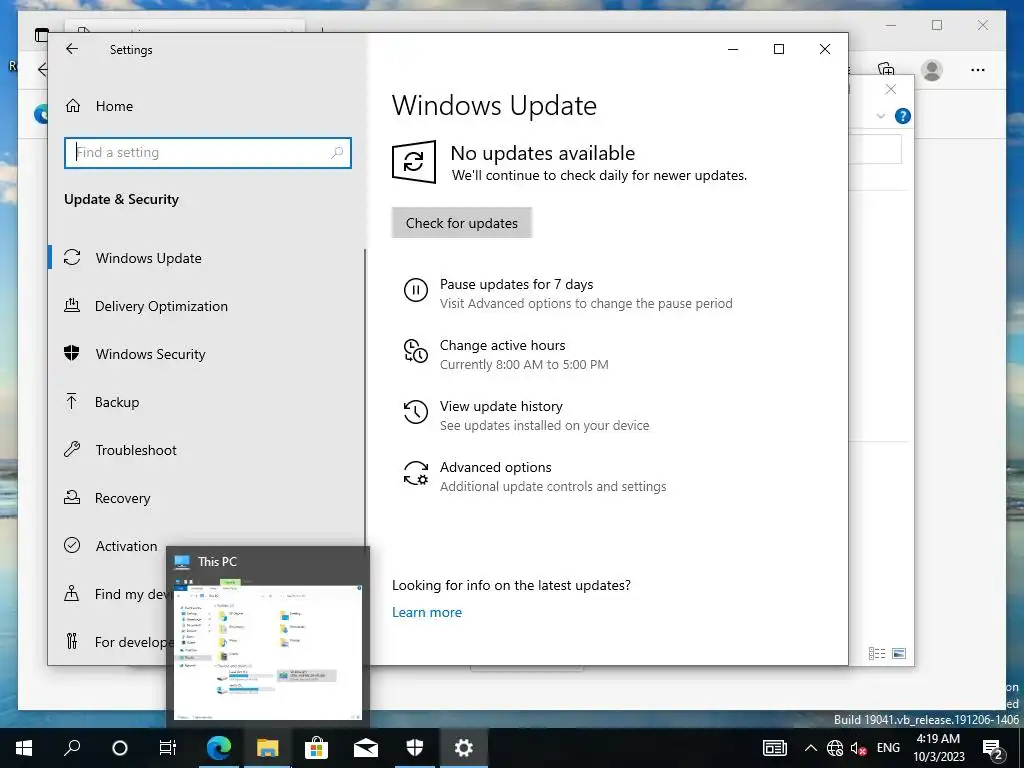
Task: Open File Explorer from the taskbar
Action: [267, 748]
